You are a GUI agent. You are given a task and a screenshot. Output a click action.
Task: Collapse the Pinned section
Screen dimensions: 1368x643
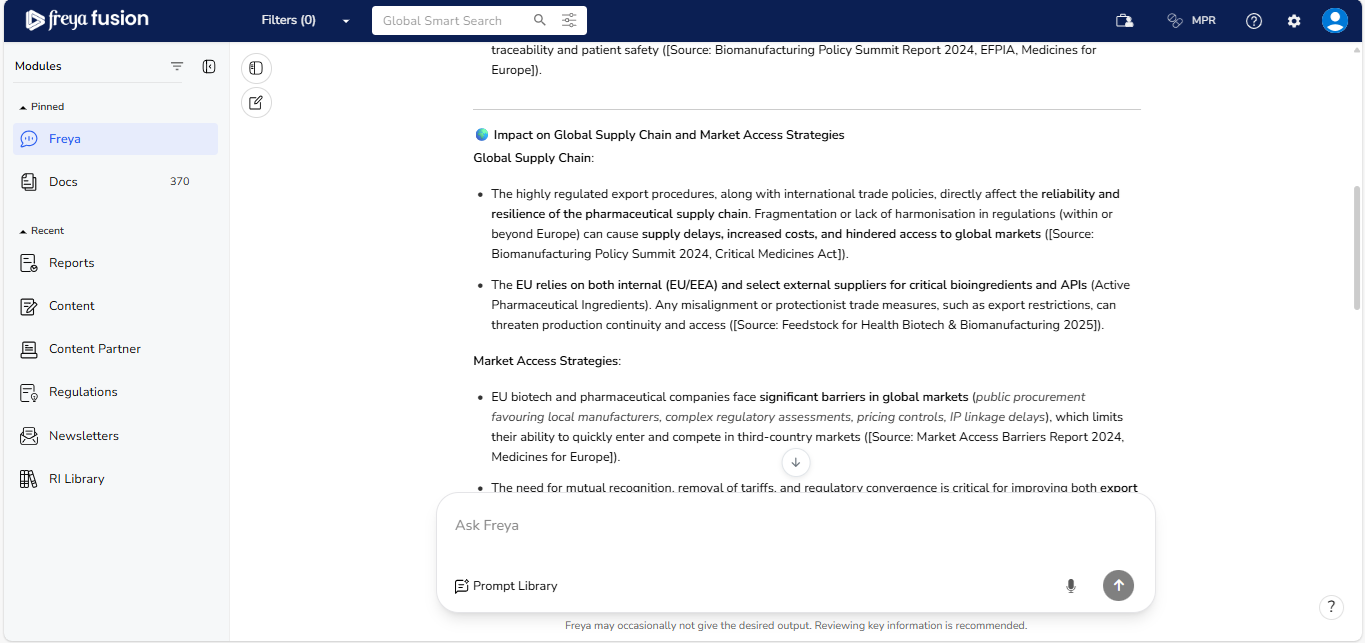coord(24,107)
